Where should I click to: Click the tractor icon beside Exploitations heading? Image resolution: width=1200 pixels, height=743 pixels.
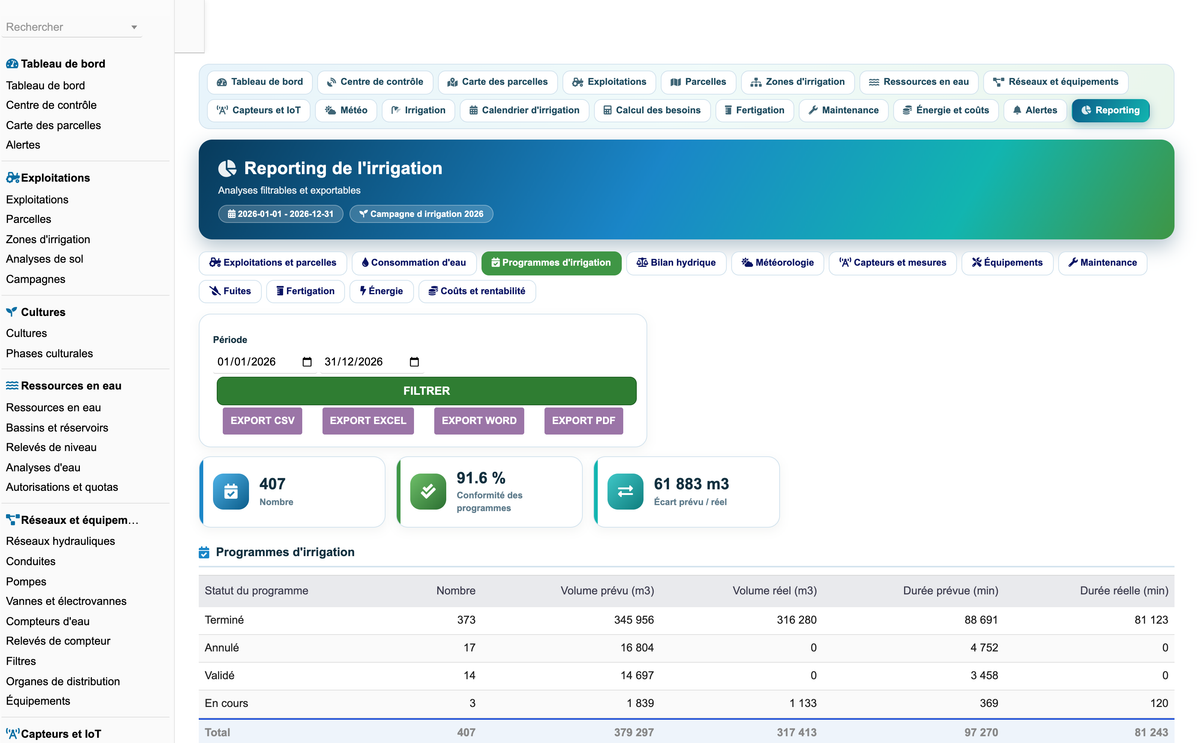coord(13,177)
